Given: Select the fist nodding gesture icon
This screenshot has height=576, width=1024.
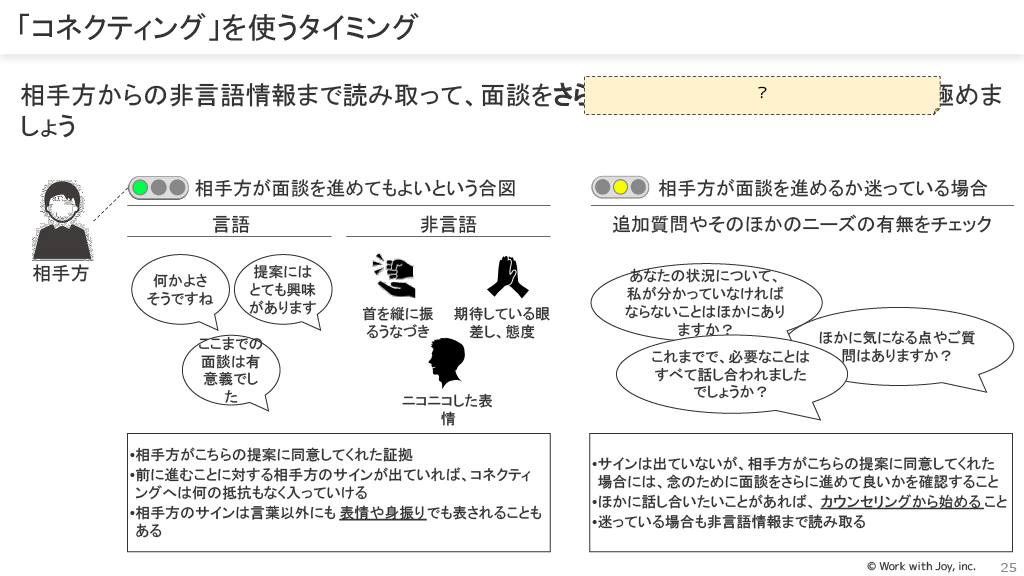Looking at the screenshot, I should coord(395,275).
